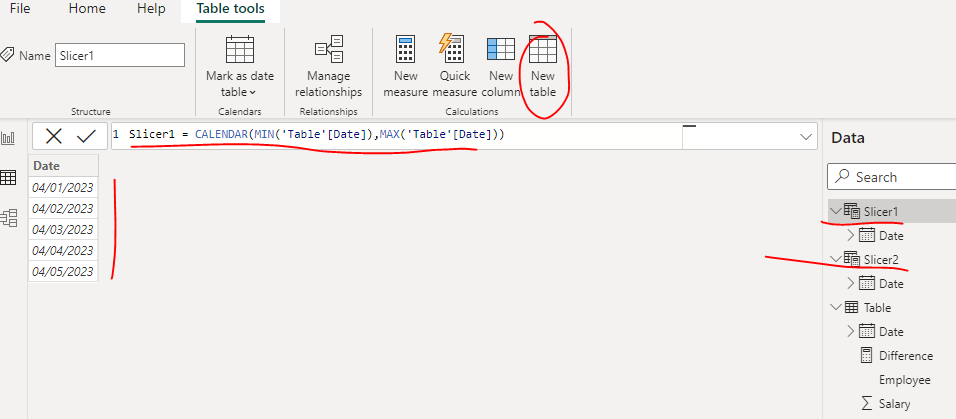956x419 pixels.
Task: Switch to Report view icon
Action: pyautogui.click(x=9, y=138)
